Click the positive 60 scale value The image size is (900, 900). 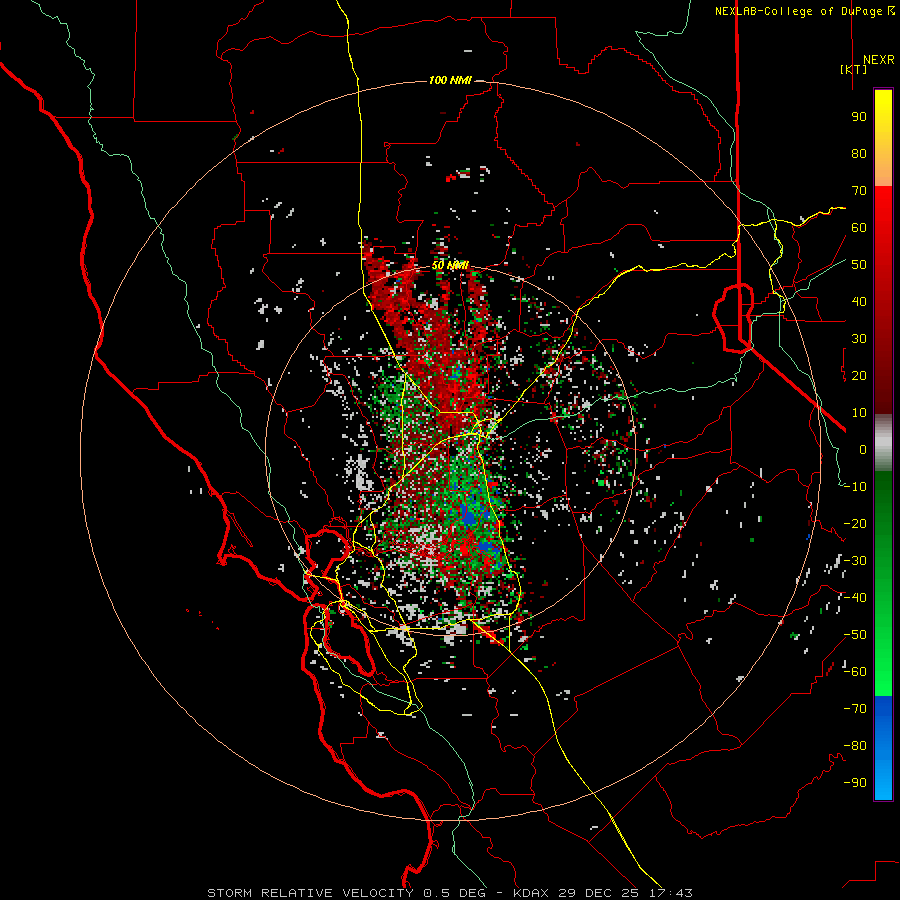click(859, 228)
